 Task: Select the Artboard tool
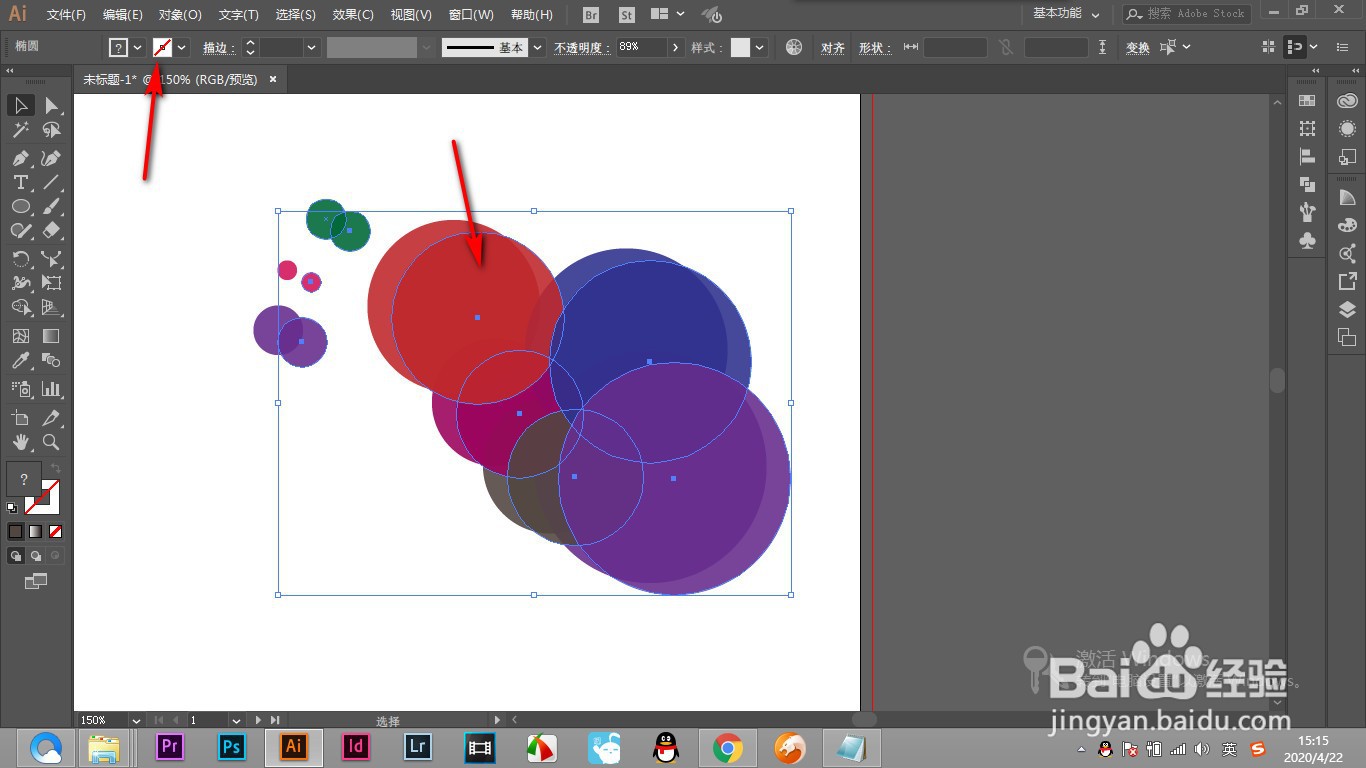[20, 417]
